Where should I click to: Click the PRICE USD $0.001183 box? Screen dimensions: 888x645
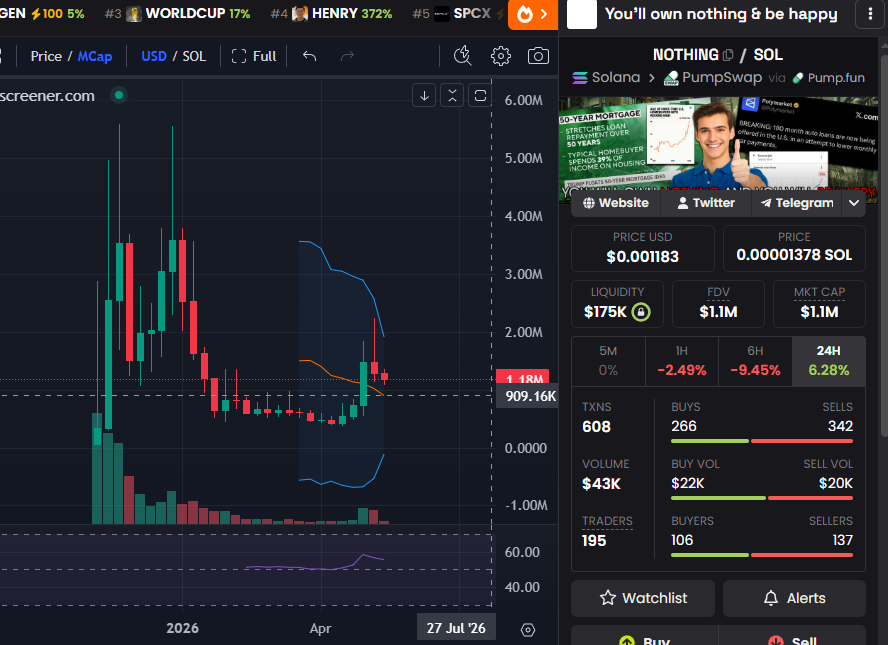(x=642, y=248)
